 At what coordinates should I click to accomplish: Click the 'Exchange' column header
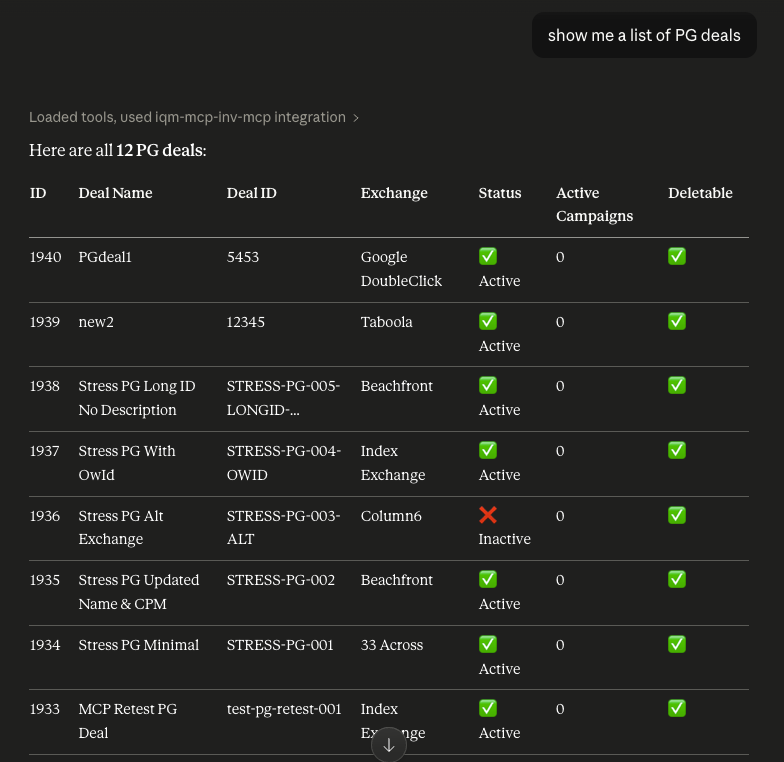tap(394, 193)
